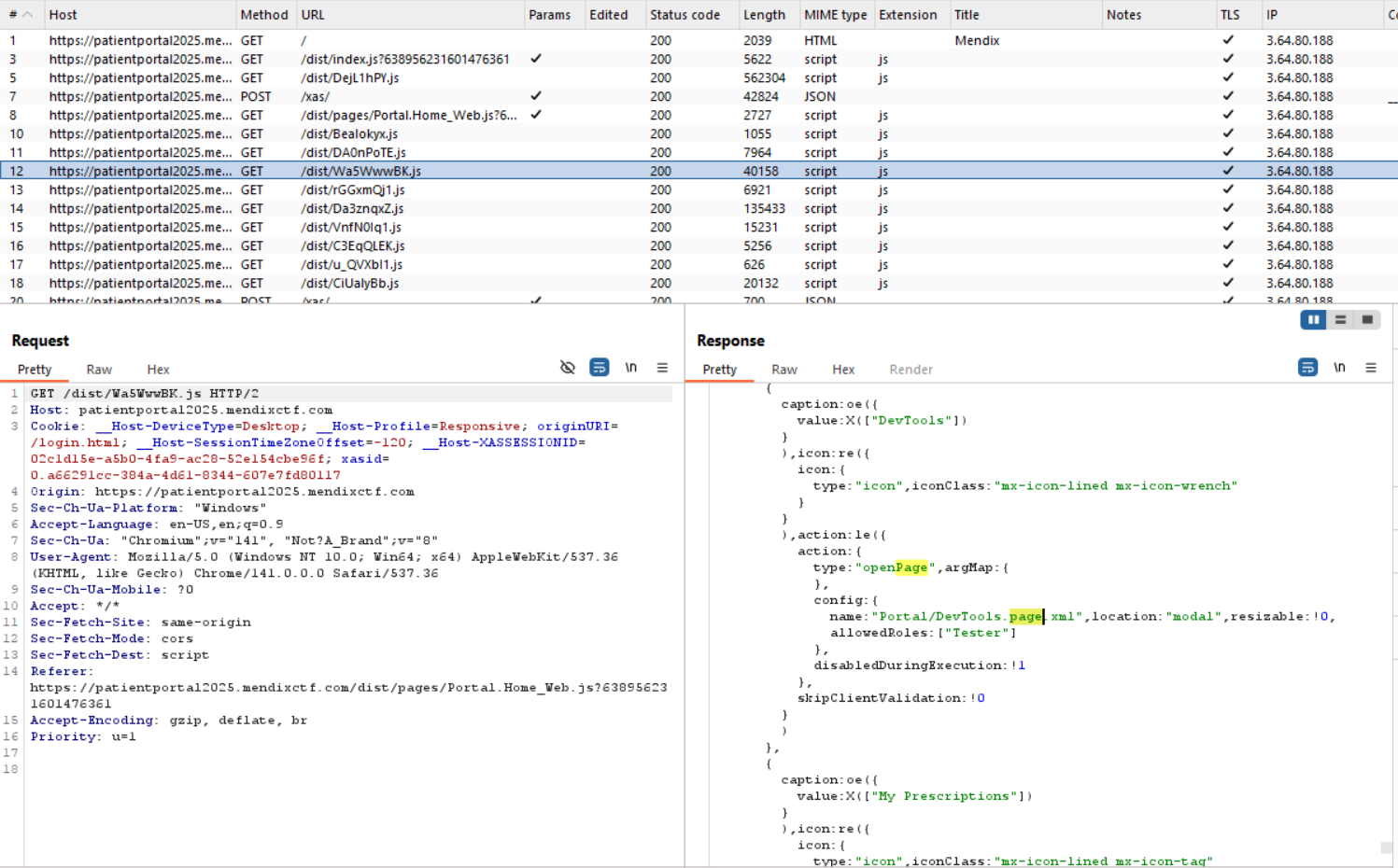Toggle word wrap in the Request panel

tap(600, 368)
